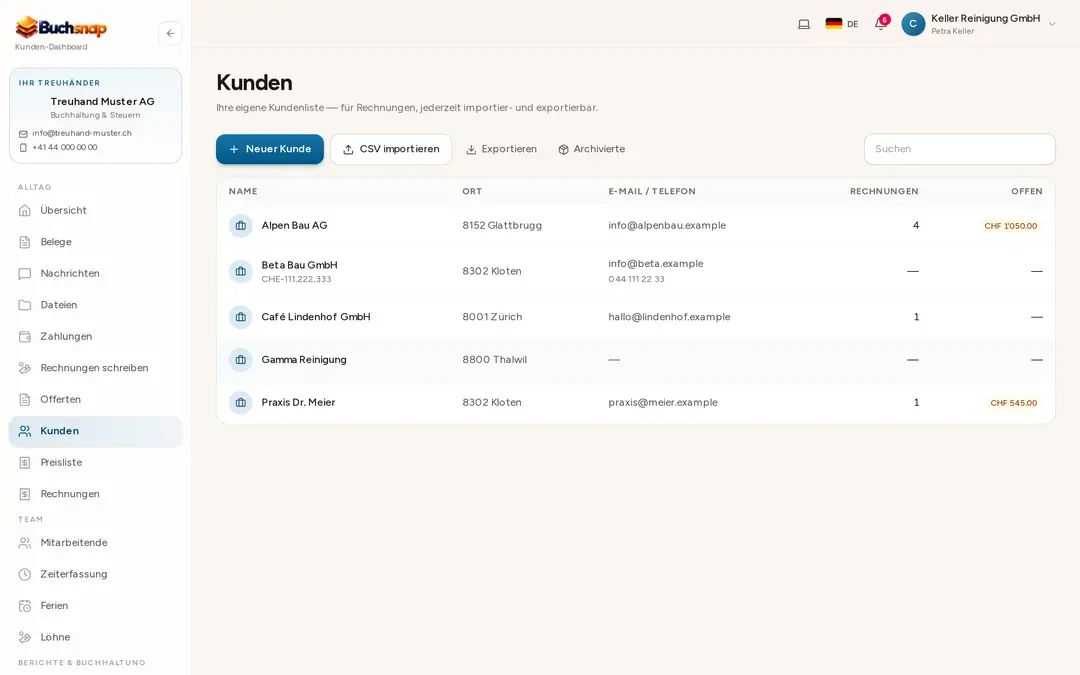
Task: Click the phone icon beside +41 44 000 00 00
Action: point(23,147)
